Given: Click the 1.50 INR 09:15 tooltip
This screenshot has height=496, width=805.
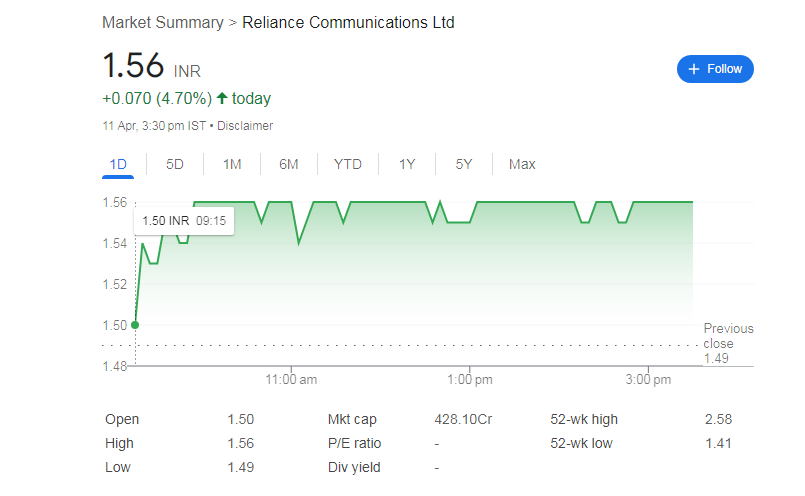Looking at the screenshot, I should (184, 221).
